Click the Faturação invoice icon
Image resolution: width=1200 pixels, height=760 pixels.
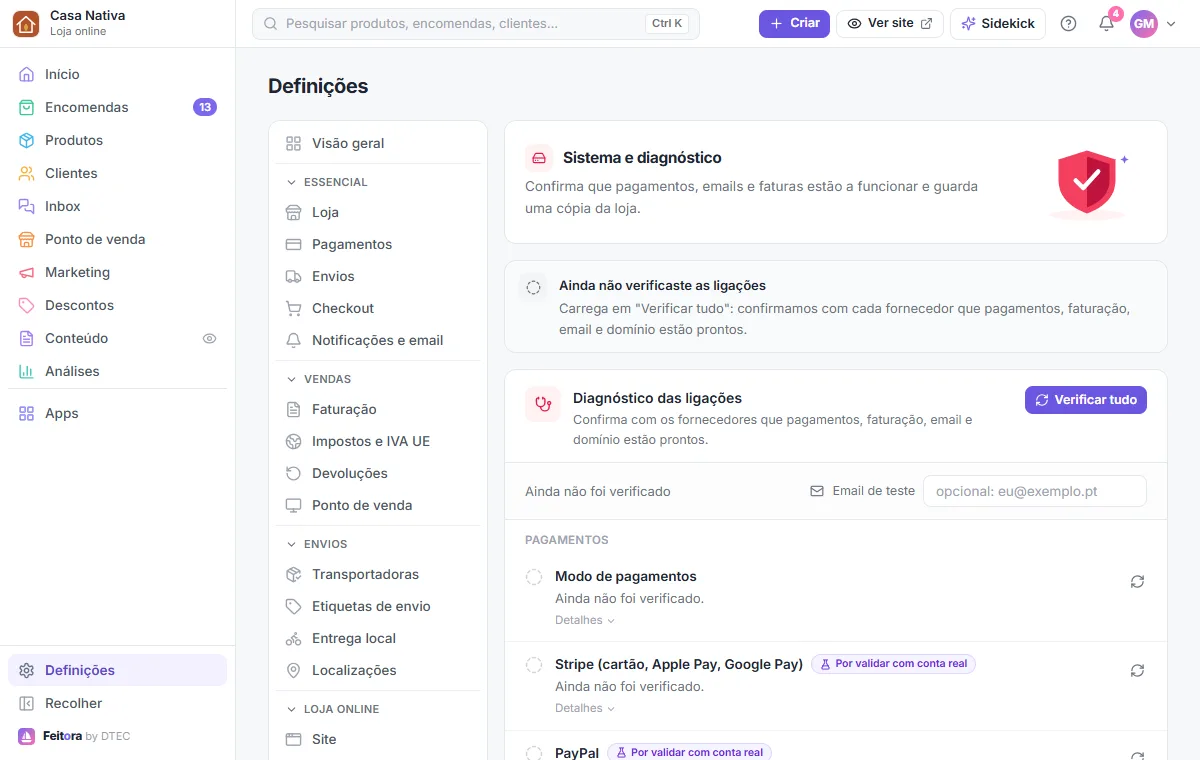point(293,409)
